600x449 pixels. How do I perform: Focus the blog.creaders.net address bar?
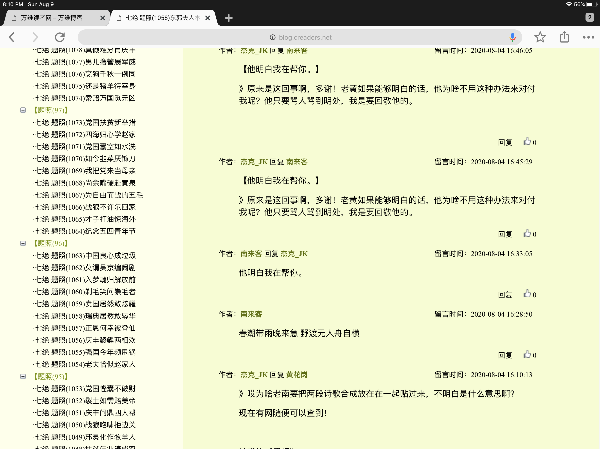(x=300, y=37)
